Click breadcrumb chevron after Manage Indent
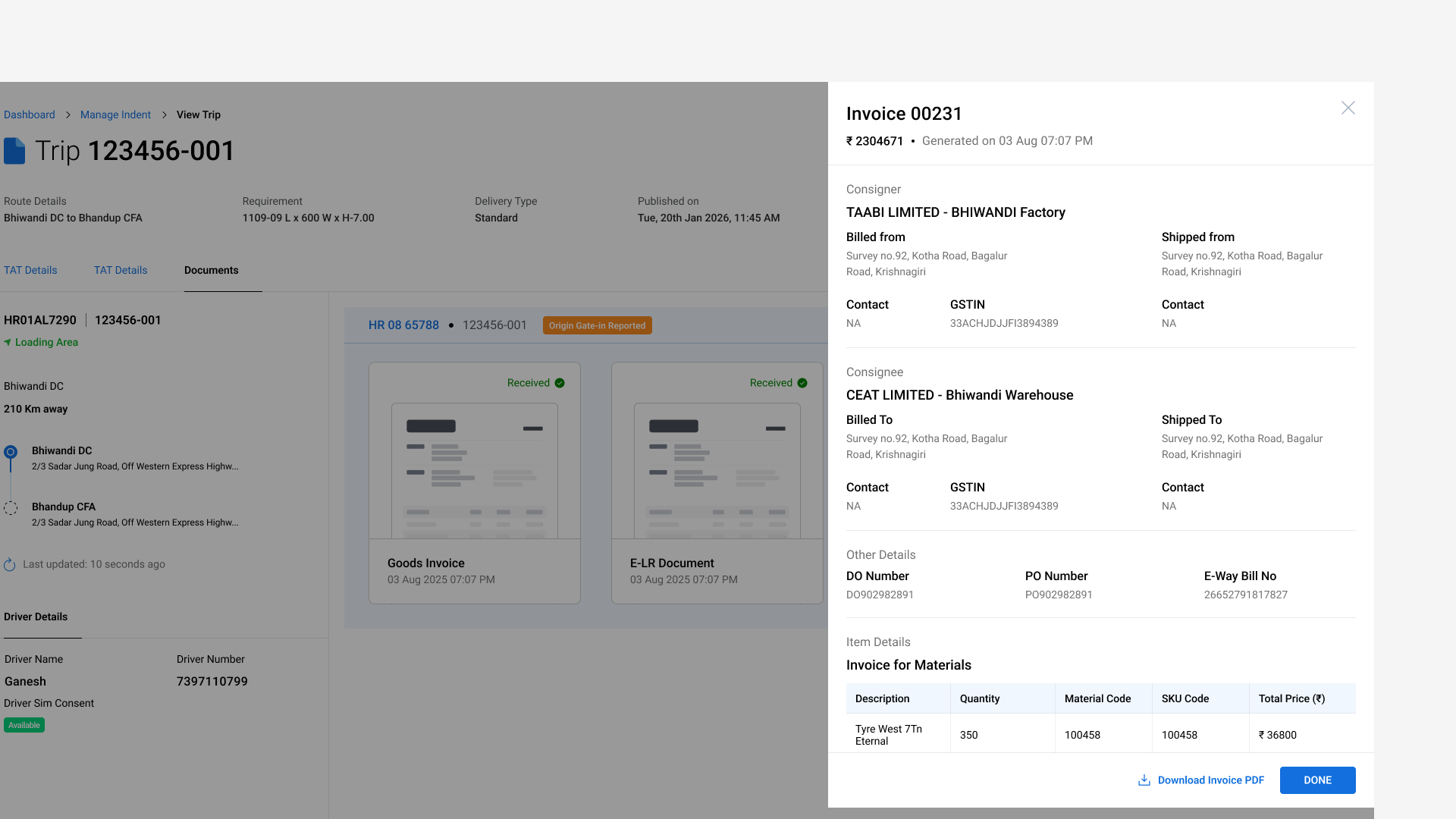Screen dimensions: 1456x819 pyautogui.click(x=164, y=115)
